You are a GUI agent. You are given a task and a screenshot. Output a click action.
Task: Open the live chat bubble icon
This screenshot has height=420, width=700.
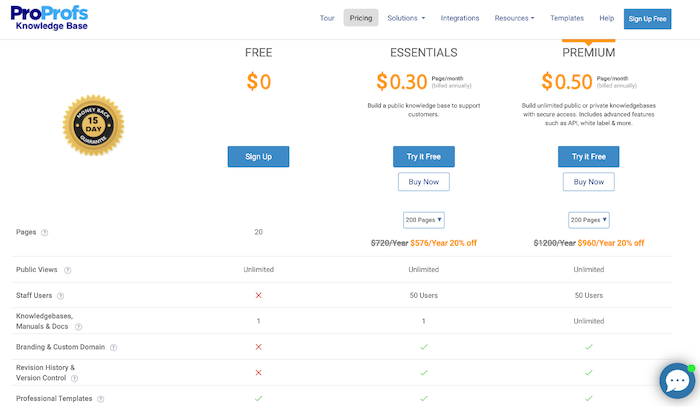pos(677,381)
